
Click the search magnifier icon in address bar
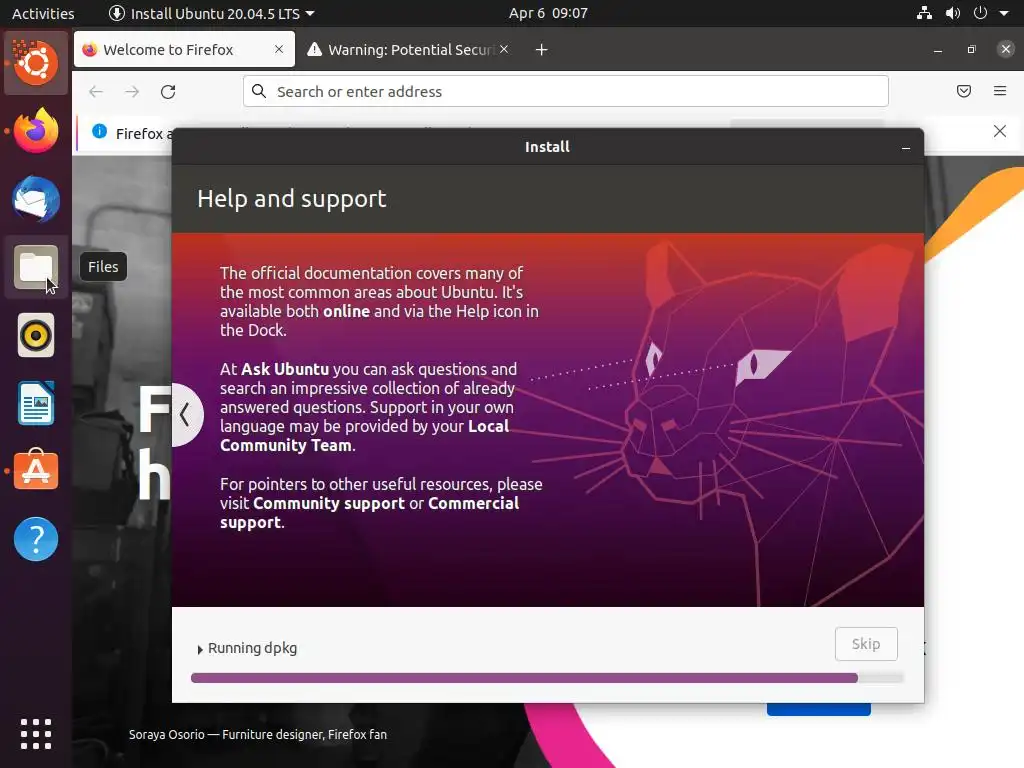[259, 91]
